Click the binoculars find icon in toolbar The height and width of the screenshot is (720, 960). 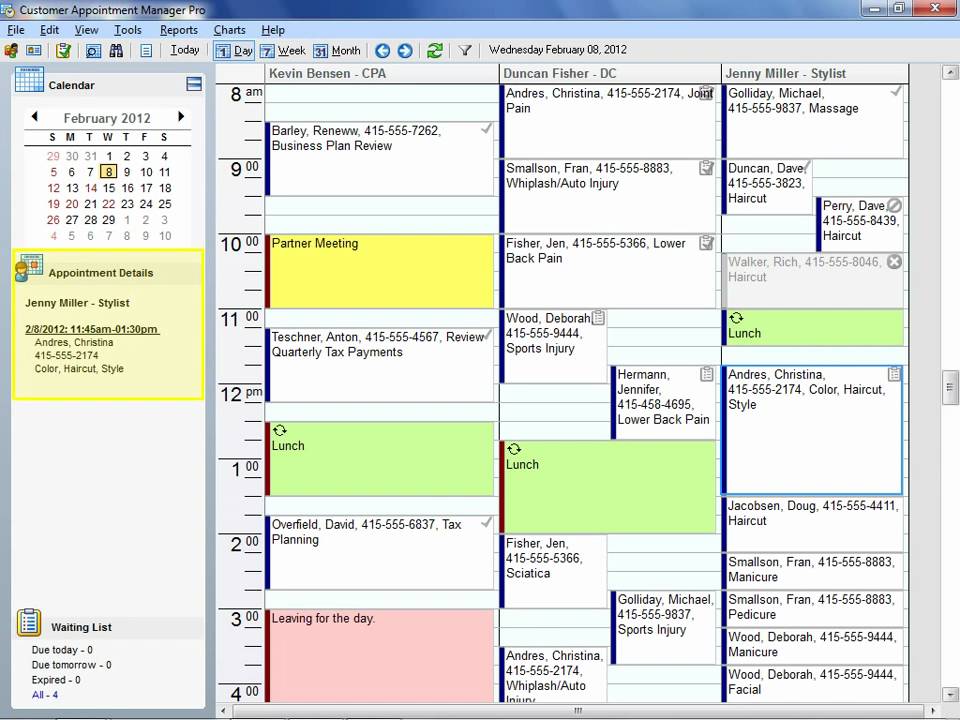116,51
